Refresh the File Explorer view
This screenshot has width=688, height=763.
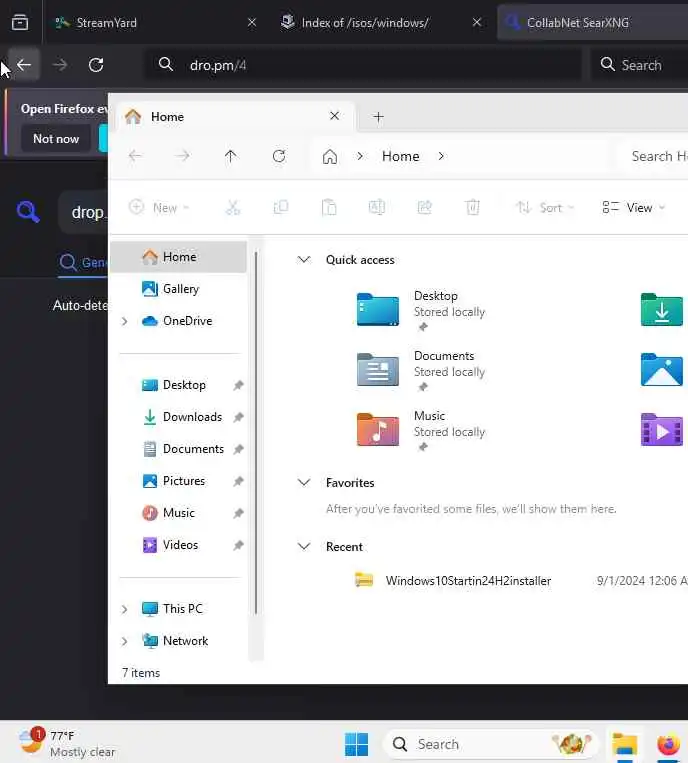(x=279, y=156)
